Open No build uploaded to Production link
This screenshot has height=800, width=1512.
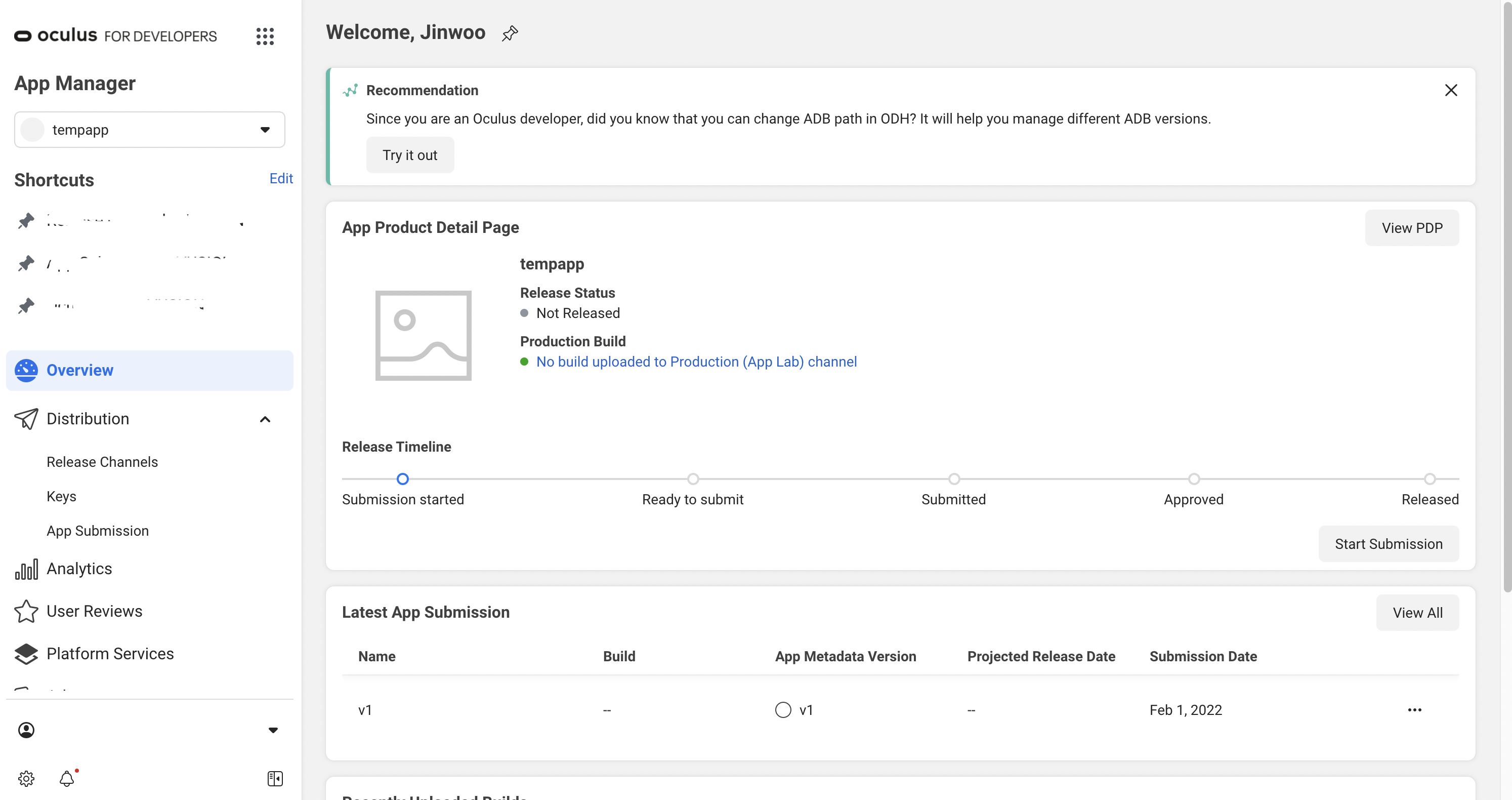(696, 362)
